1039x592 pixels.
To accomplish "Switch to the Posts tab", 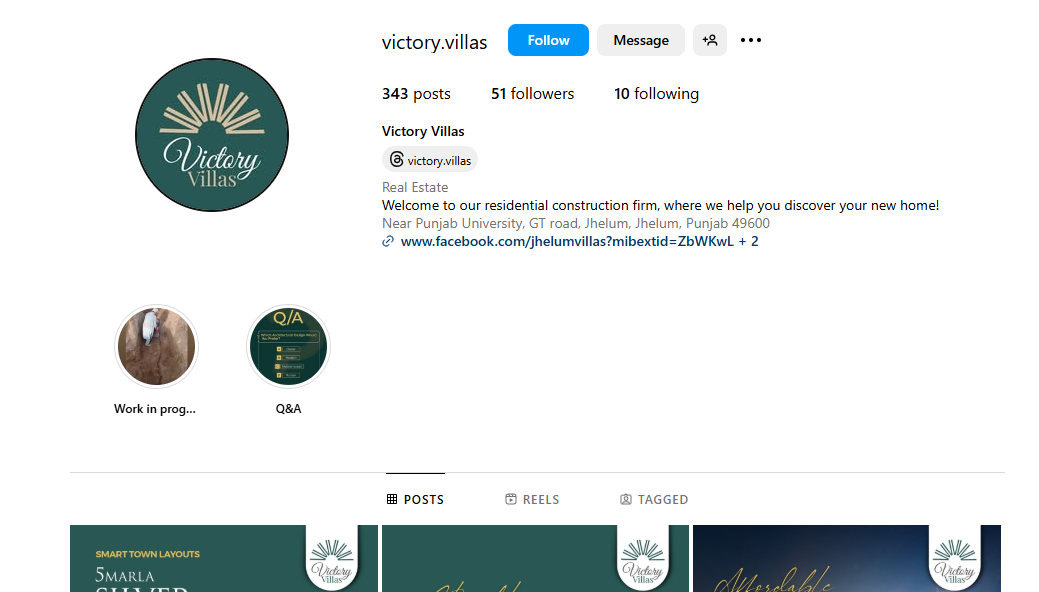I will (415, 499).
